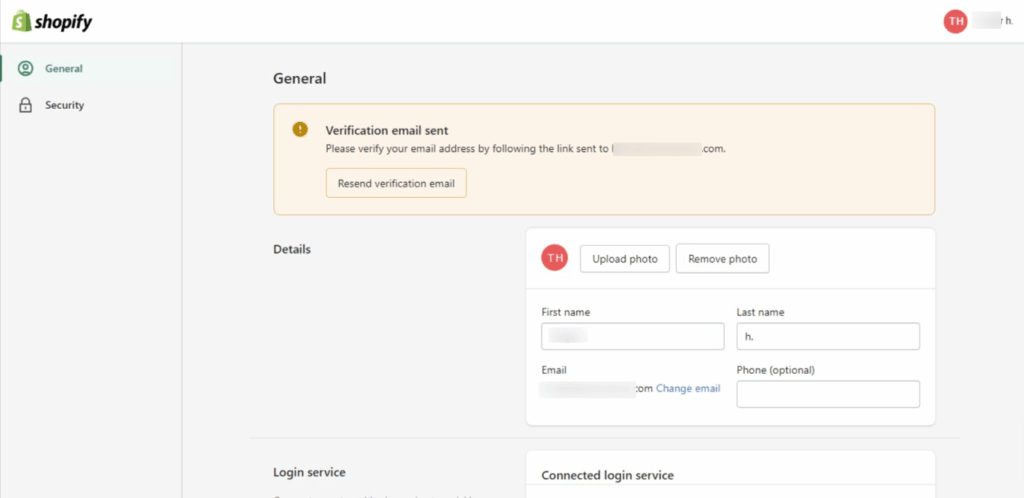Click the General profile icon in sidebar
This screenshot has width=1024, height=498.
coord(25,69)
